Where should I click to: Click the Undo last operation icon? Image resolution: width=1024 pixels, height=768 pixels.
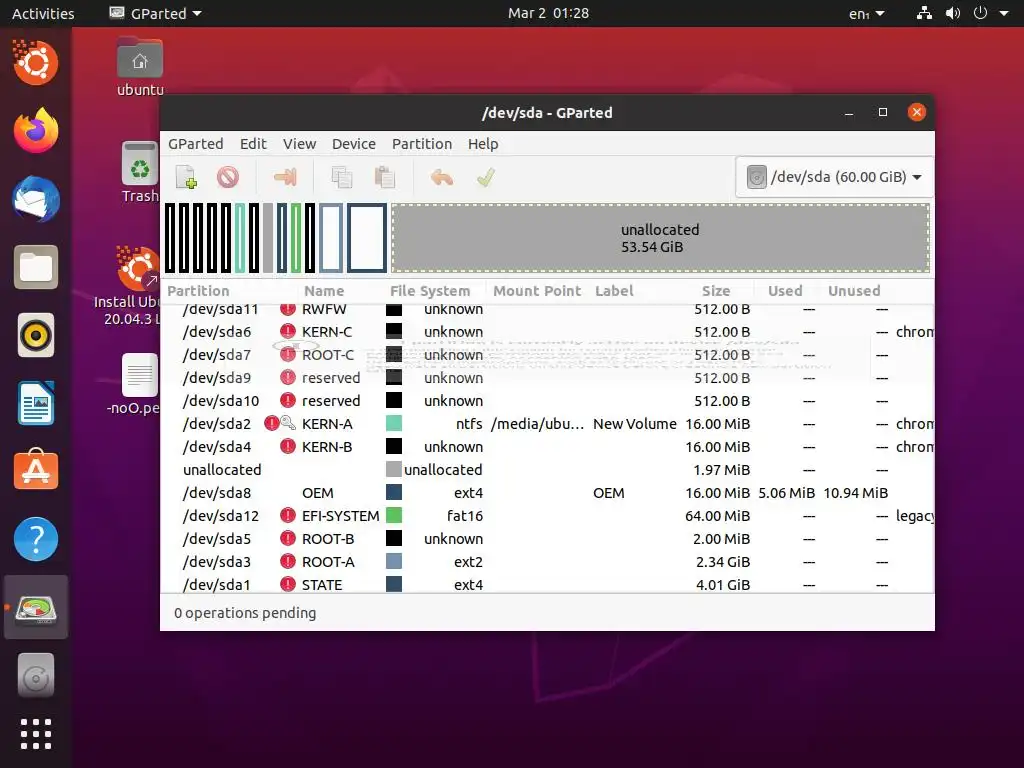442,177
